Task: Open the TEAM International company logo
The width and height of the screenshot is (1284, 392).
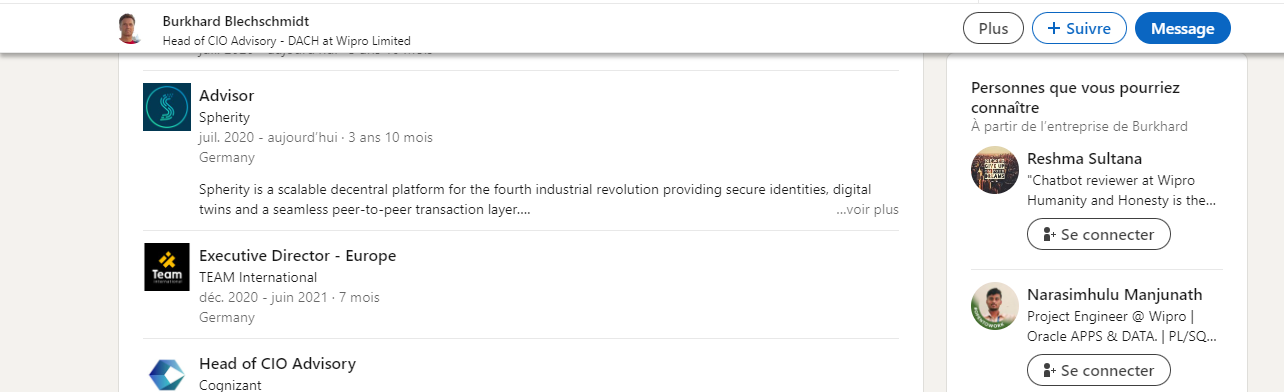Action: 167,267
